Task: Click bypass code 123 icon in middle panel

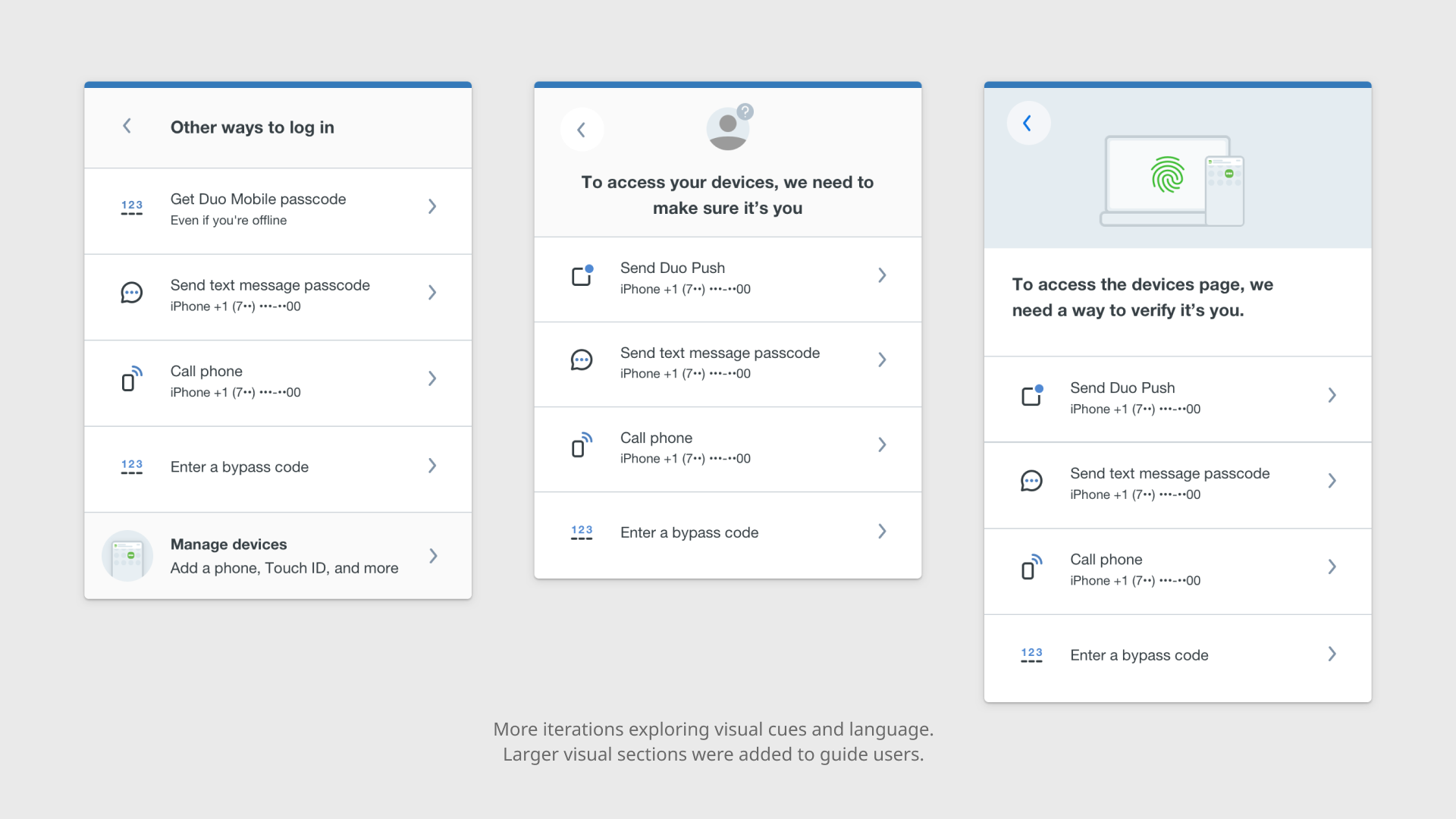Action: coord(582,532)
